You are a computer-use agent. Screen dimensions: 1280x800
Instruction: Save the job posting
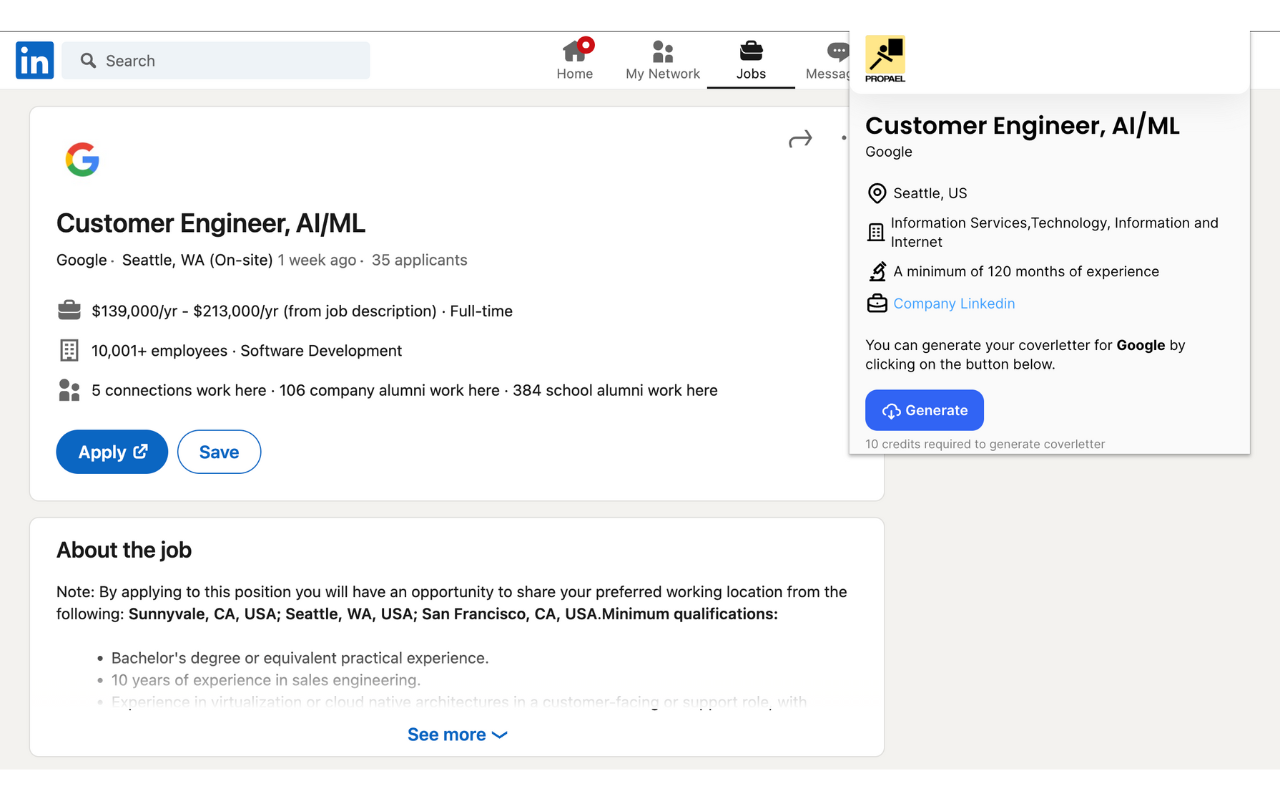tap(219, 452)
